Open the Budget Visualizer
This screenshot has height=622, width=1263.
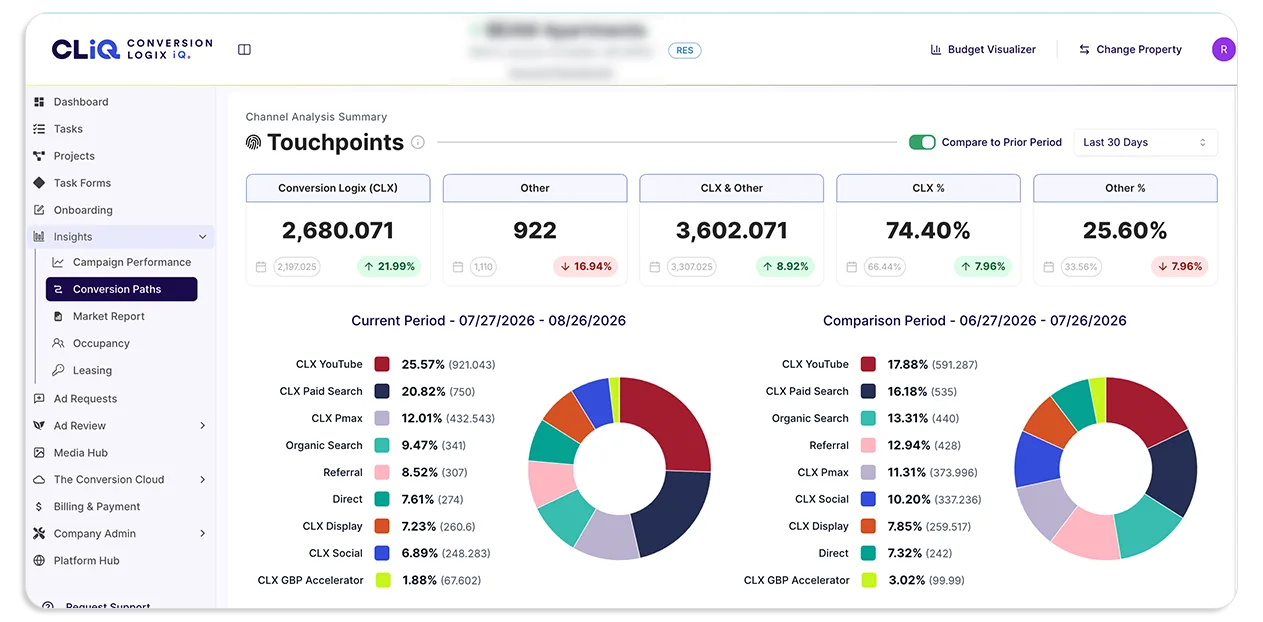pyautogui.click(x=983, y=49)
